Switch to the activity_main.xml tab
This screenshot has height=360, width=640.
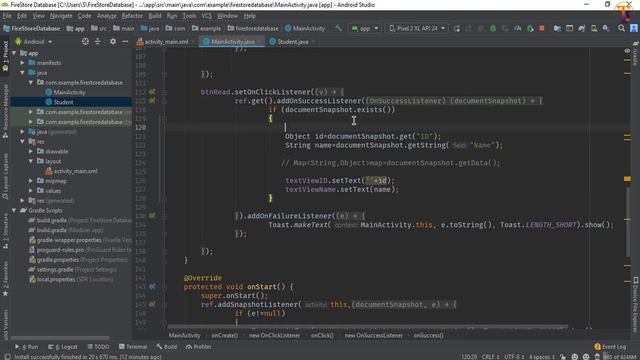click(x=166, y=42)
